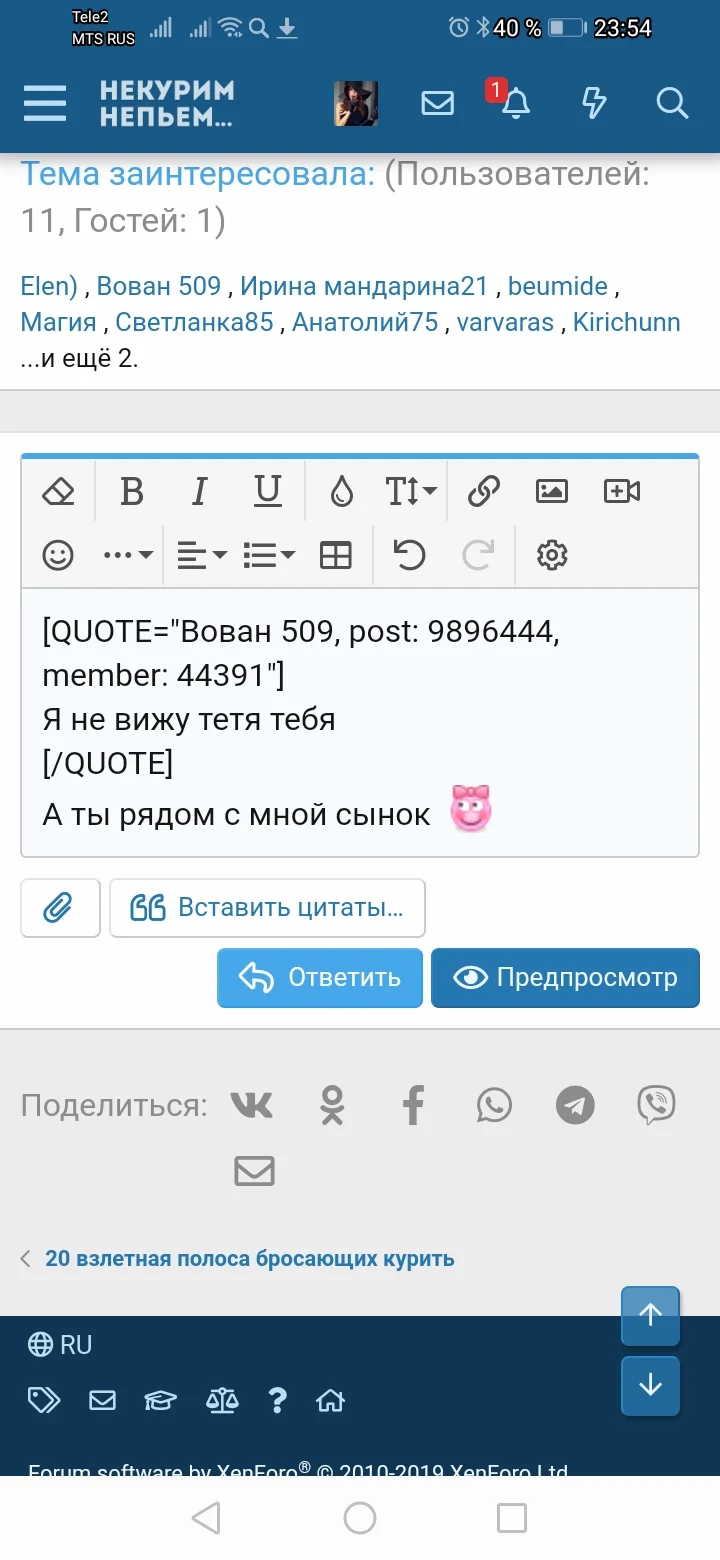Toggle italic formatting in the editor
This screenshot has width=720, height=1560.
coord(199,491)
